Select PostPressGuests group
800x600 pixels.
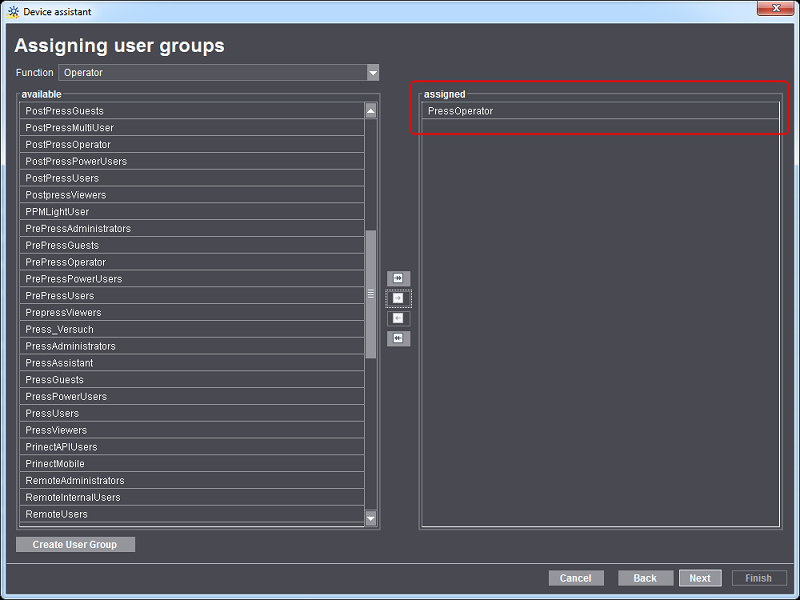coord(190,111)
